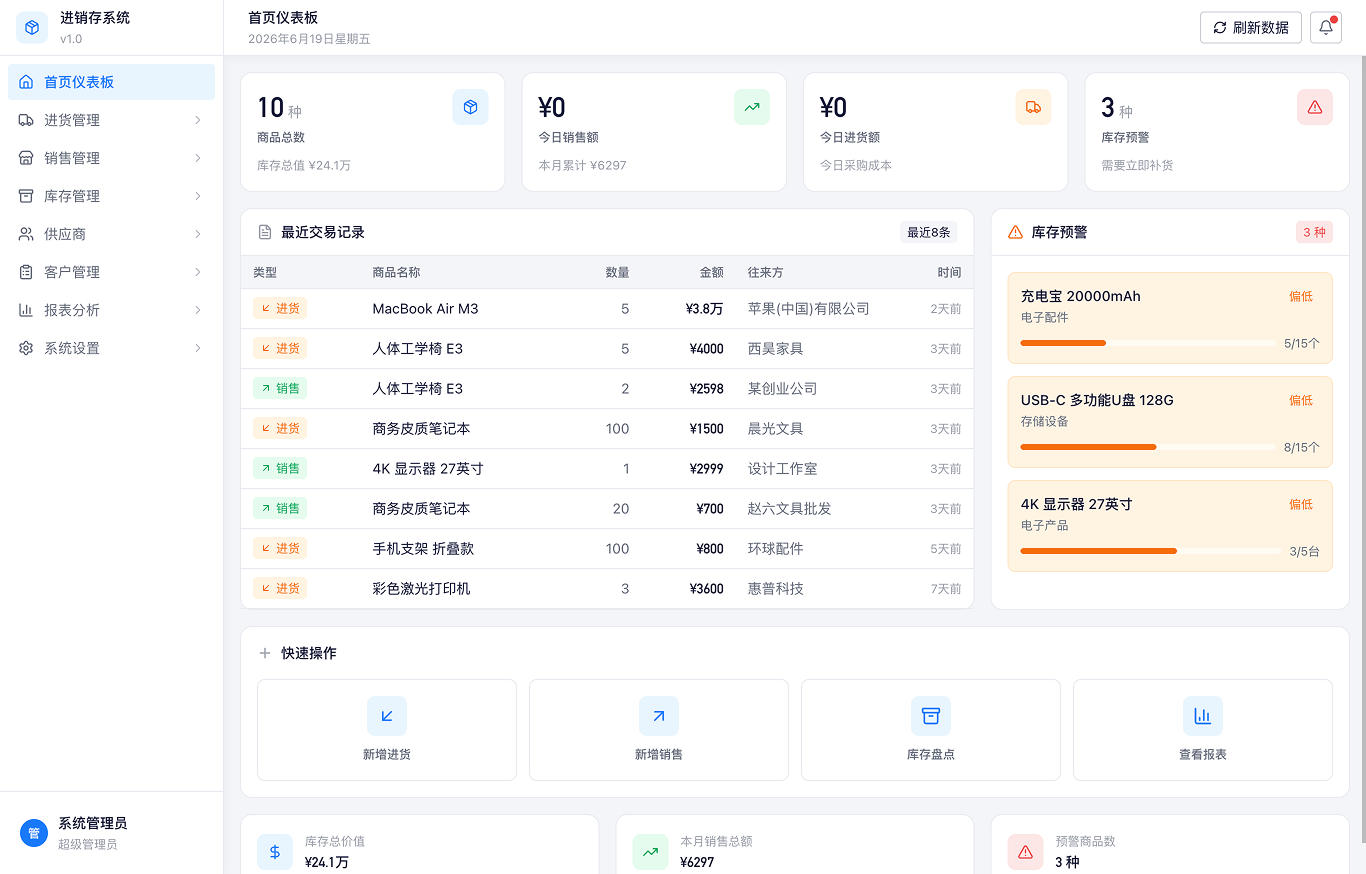This screenshot has width=1366, height=874.
Task: Click the green trend icon on 今日销售额 card
Action: click(752, 107)
